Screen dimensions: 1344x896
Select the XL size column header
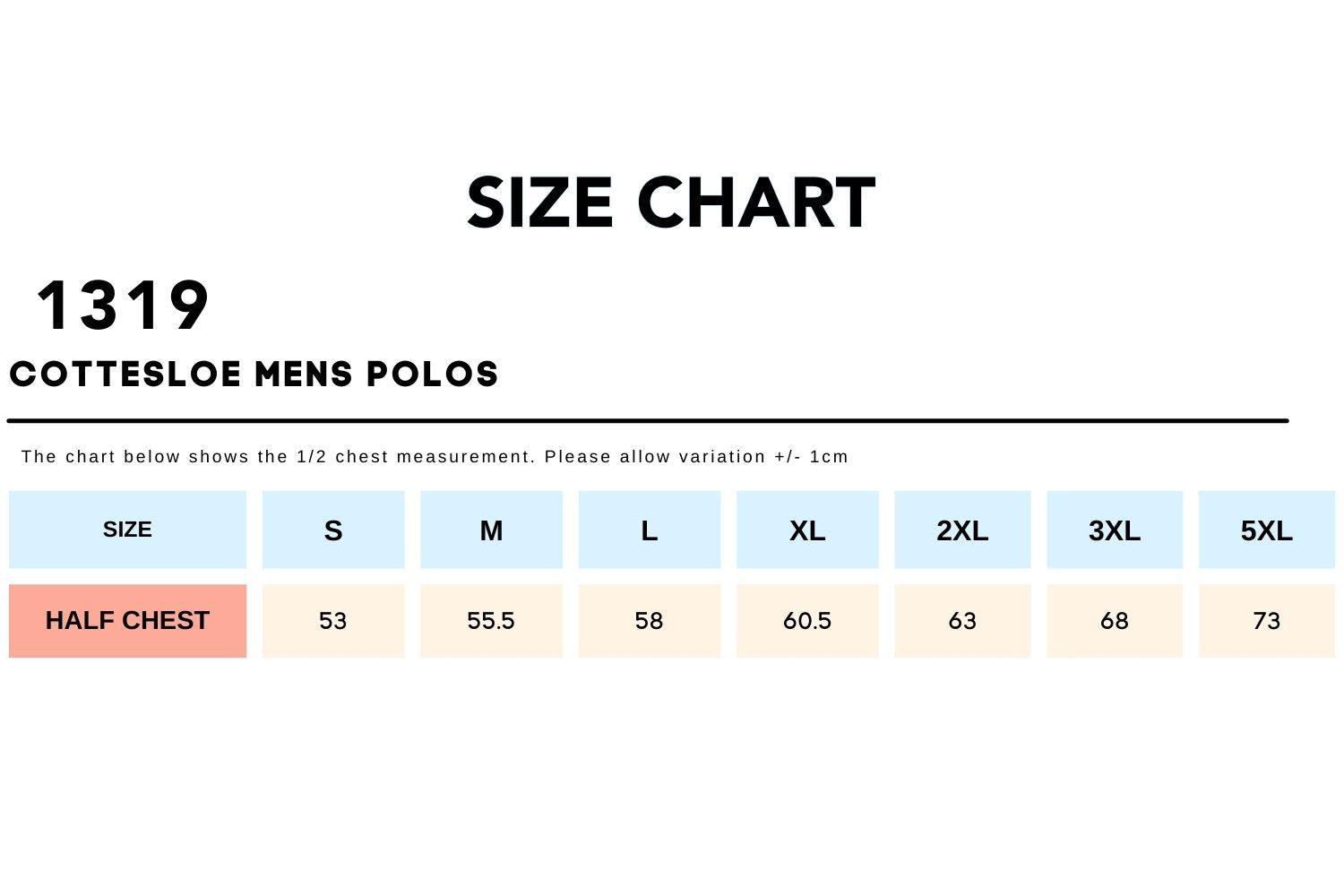[807, 530]
